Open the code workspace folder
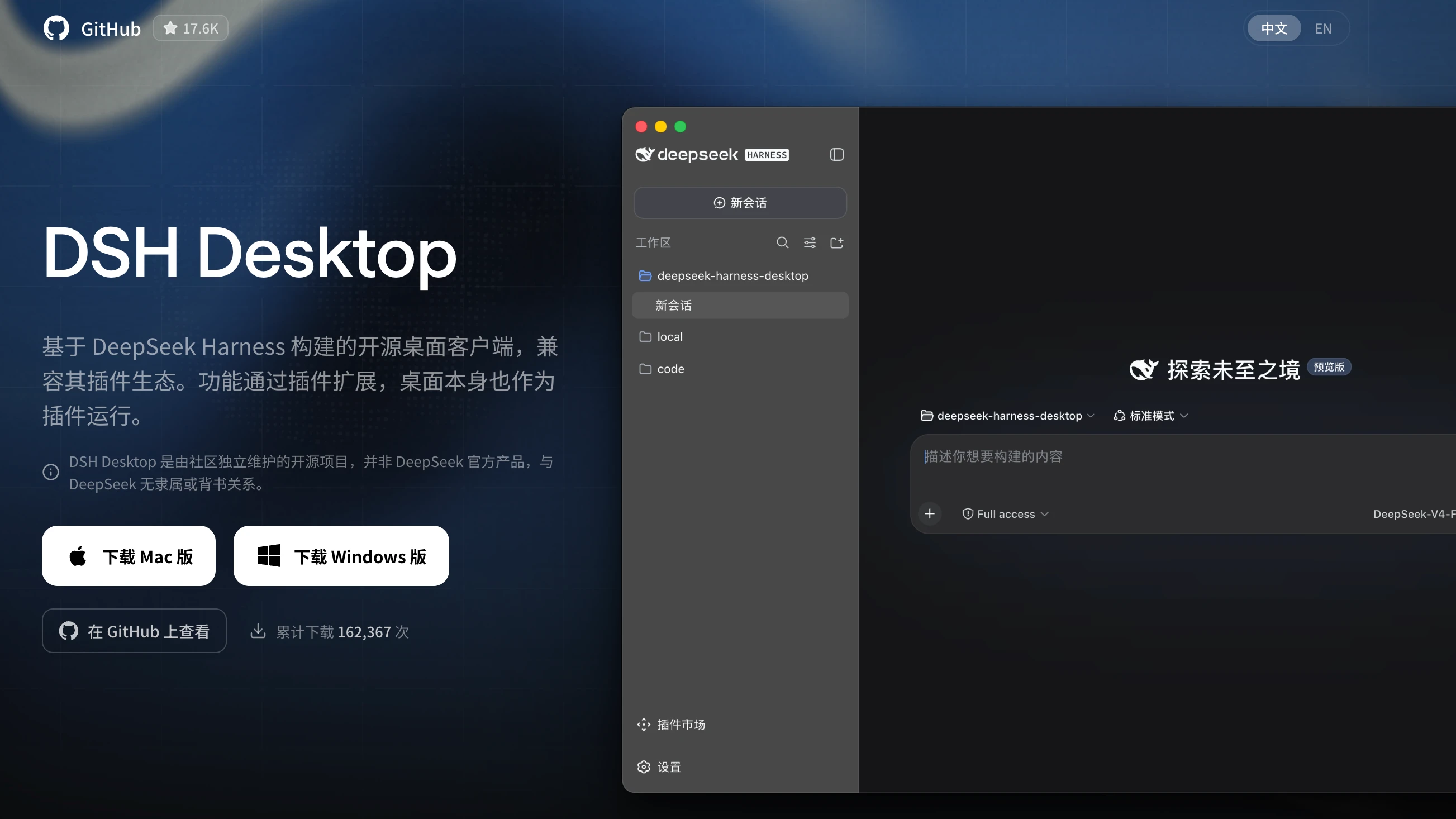 click(740, 369)
